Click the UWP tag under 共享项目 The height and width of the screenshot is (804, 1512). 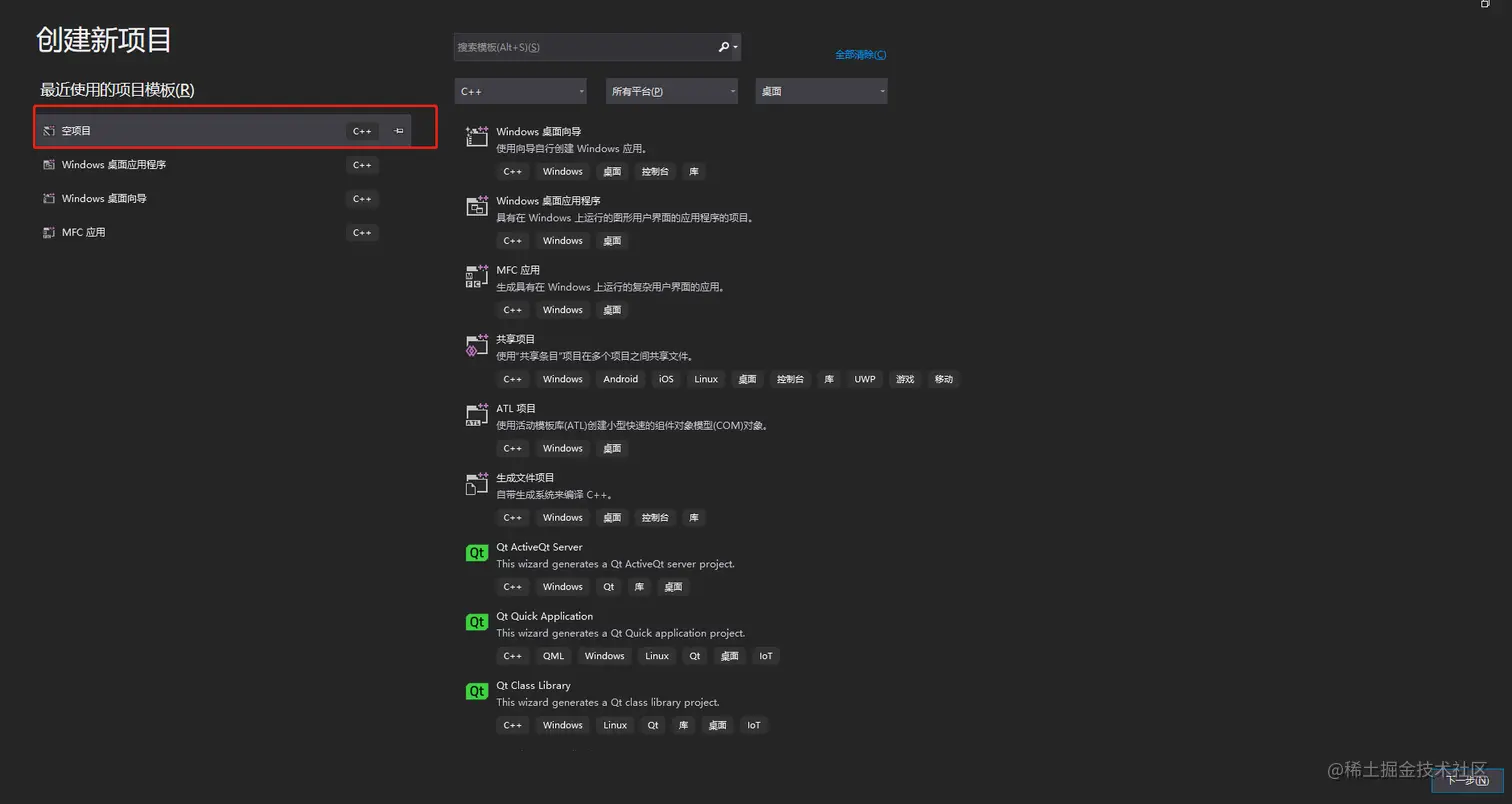point(864,379)
